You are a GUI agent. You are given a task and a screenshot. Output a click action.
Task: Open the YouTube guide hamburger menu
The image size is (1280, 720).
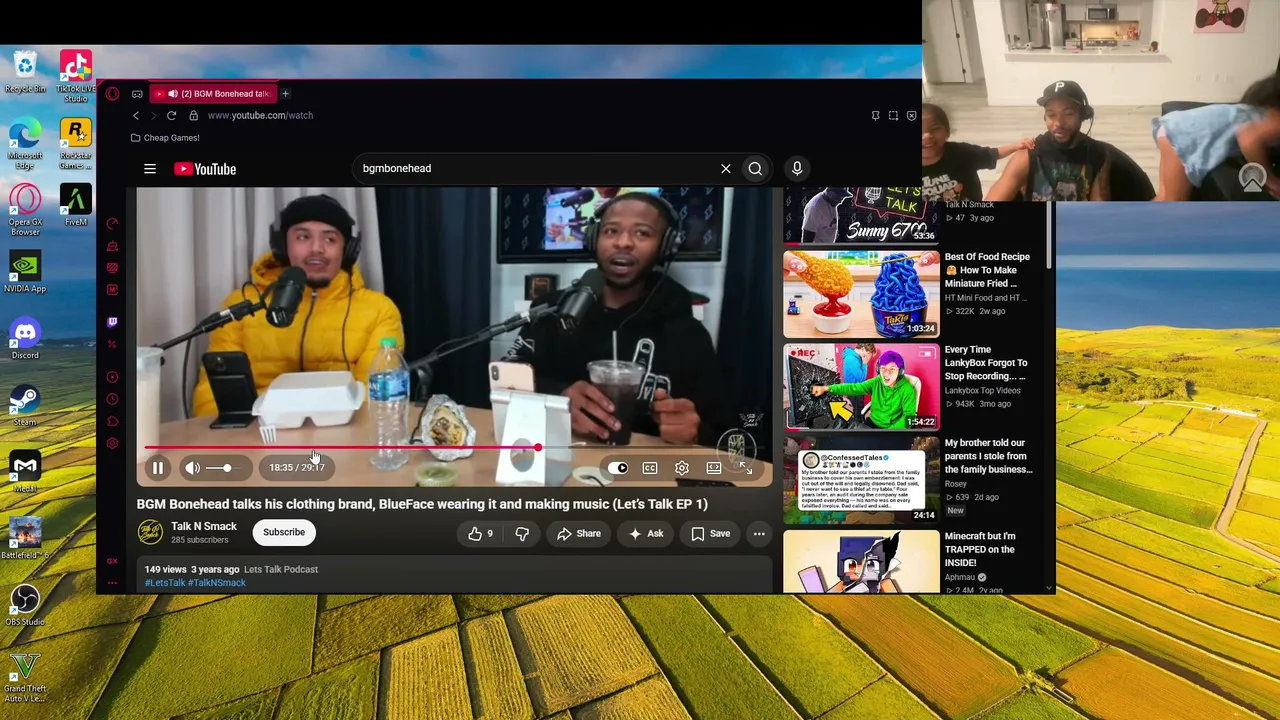(150, 169)
